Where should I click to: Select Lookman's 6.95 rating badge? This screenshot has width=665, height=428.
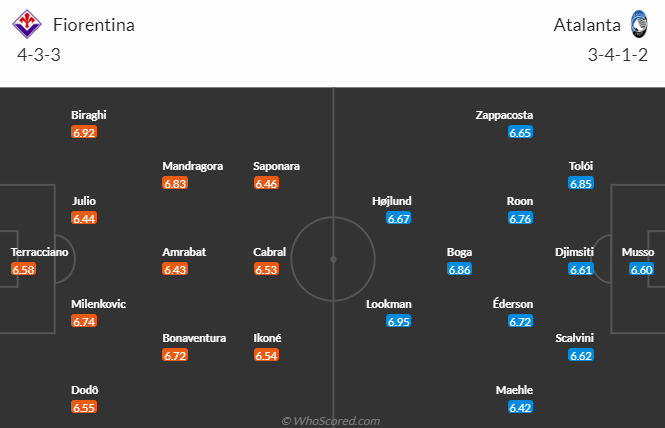coord(399,321)
